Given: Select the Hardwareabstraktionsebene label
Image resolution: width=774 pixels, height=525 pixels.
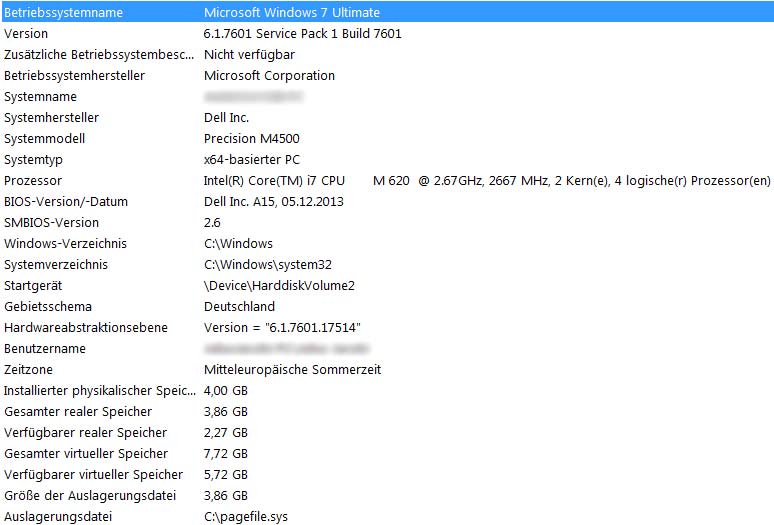Looking at the screenshot, I should click(86, 328).
